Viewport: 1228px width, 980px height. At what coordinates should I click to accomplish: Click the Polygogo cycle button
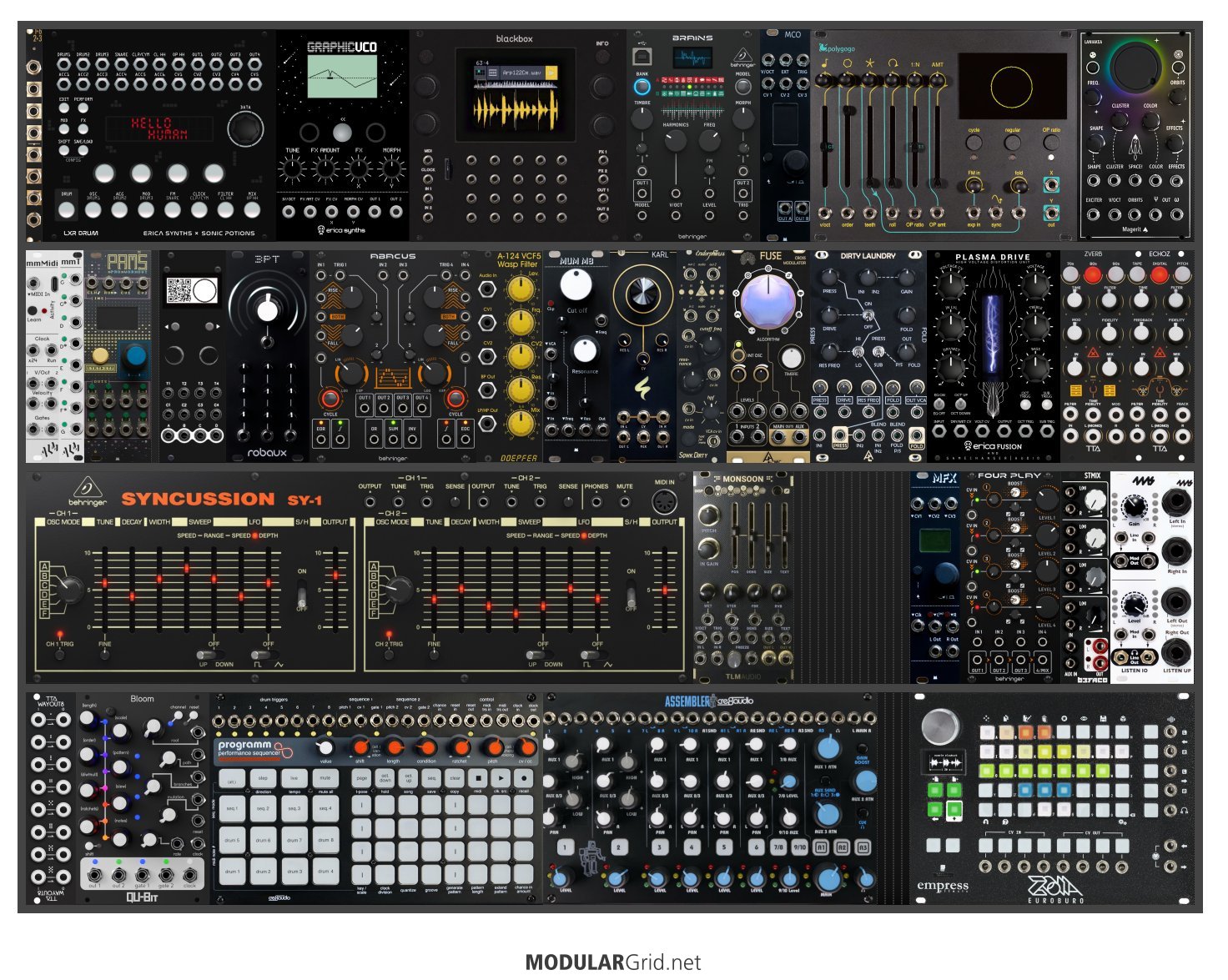pos(974,143)
